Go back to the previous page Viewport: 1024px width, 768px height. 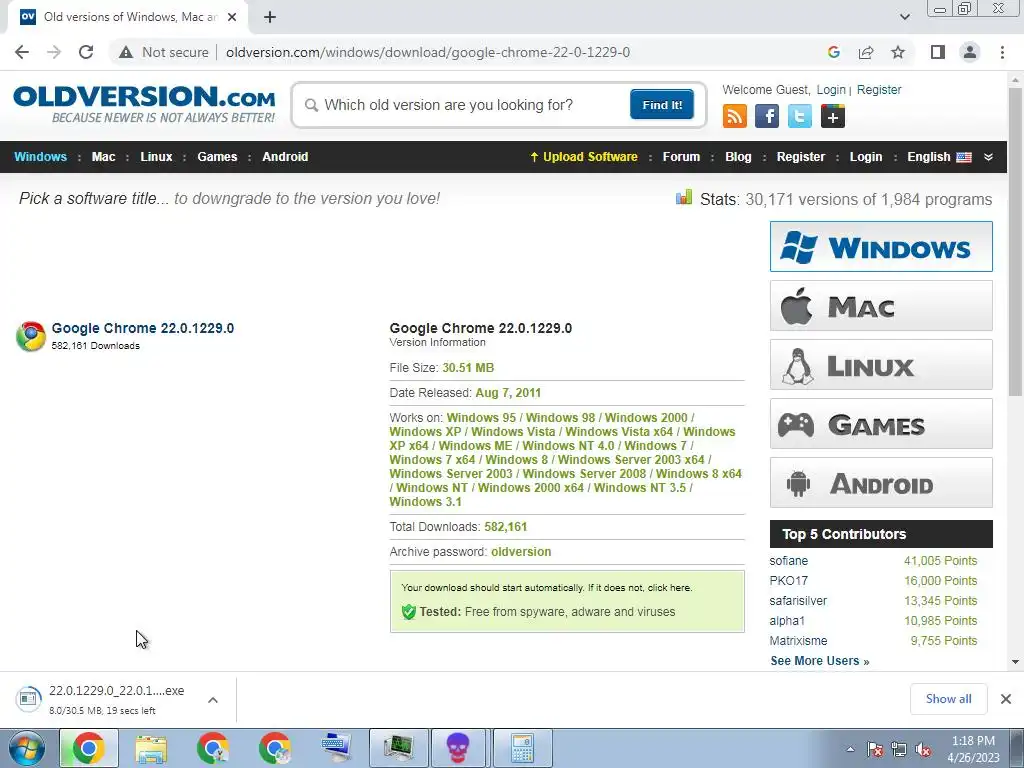click(x=22, y=52)
